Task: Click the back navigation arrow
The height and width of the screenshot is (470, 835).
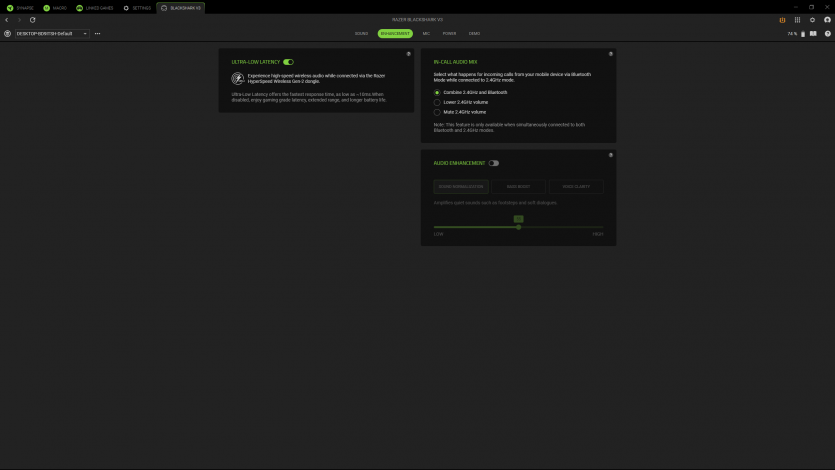Action: pyautogui.click(x=7, y=20)
